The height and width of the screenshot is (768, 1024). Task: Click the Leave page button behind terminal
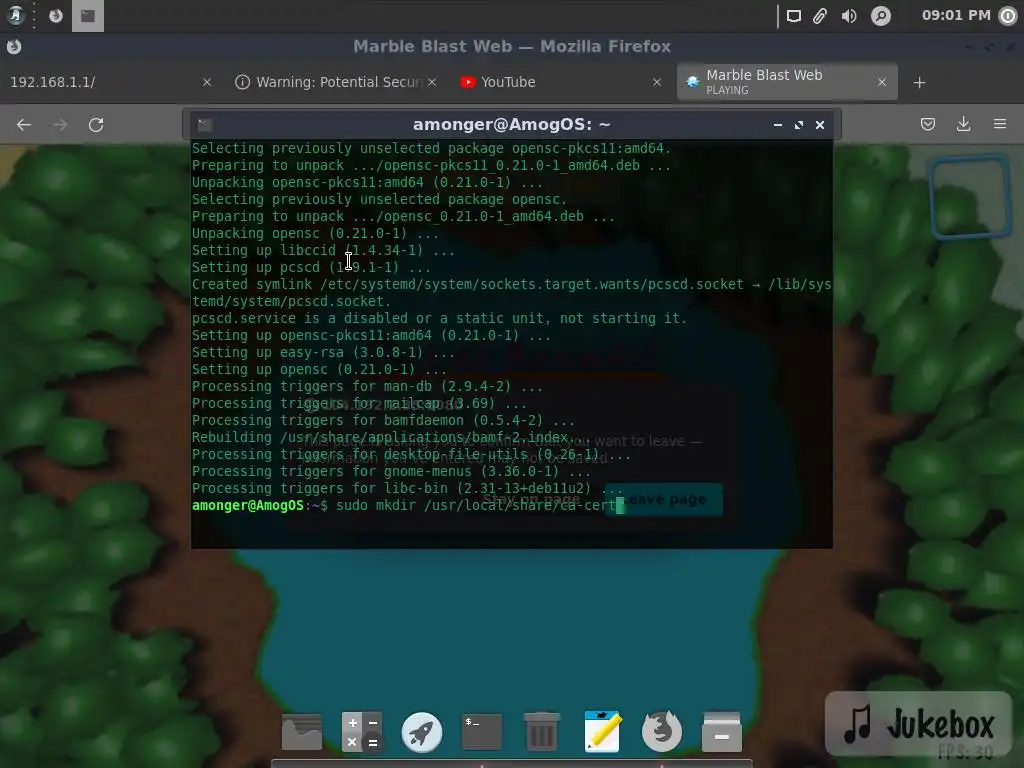666,500
